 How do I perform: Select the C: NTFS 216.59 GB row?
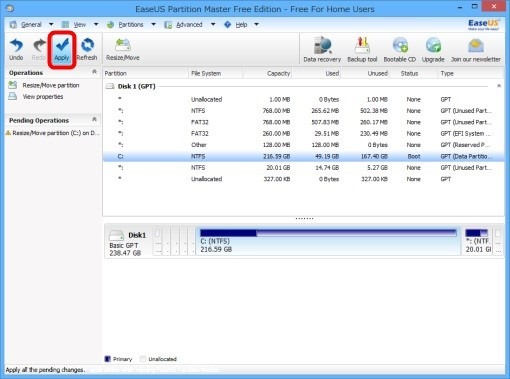coord(303,156)
